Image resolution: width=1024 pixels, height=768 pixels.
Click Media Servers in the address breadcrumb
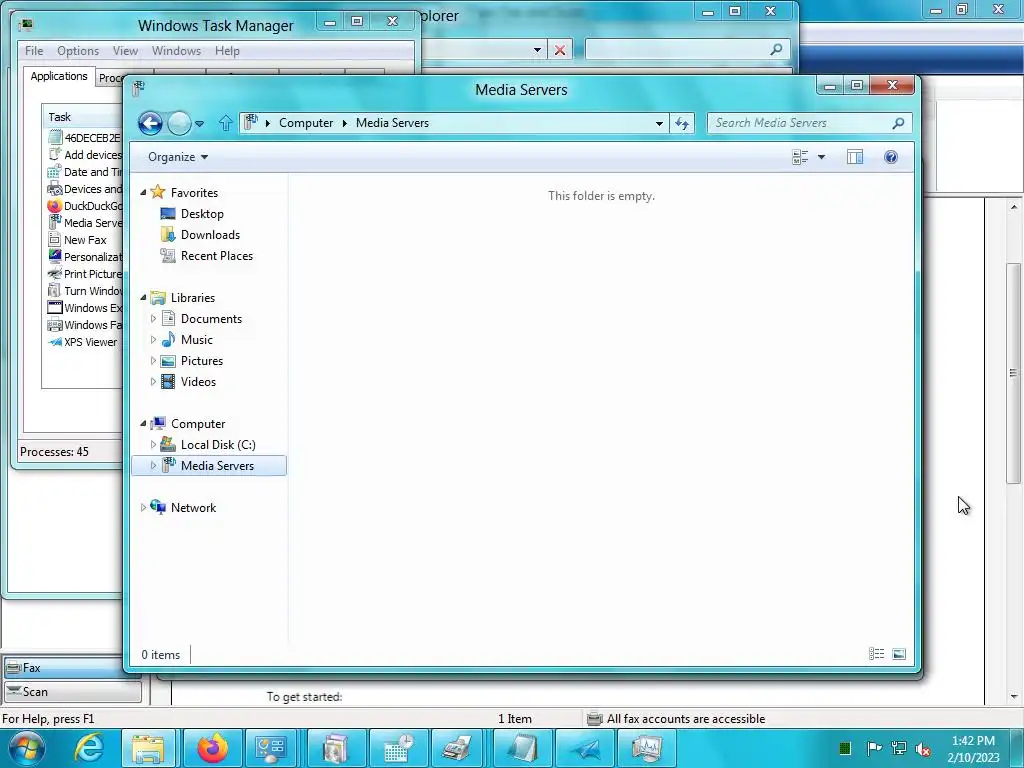392,123
